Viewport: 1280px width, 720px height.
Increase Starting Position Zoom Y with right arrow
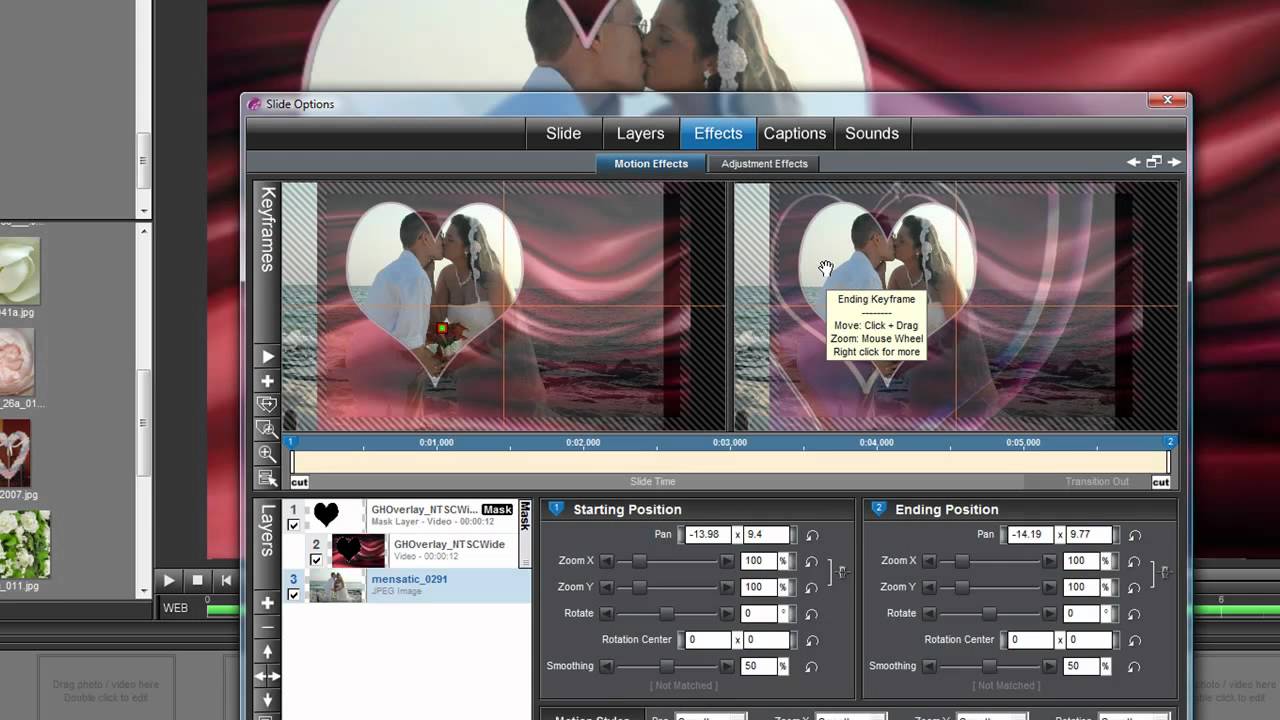[727, 588]
